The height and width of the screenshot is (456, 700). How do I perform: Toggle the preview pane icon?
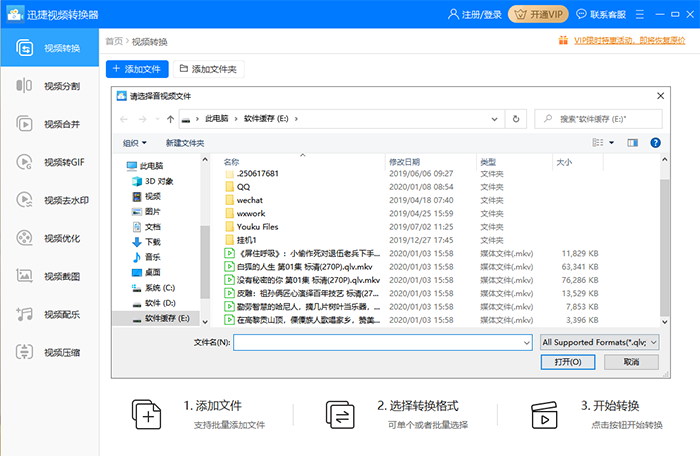point(632,143)
